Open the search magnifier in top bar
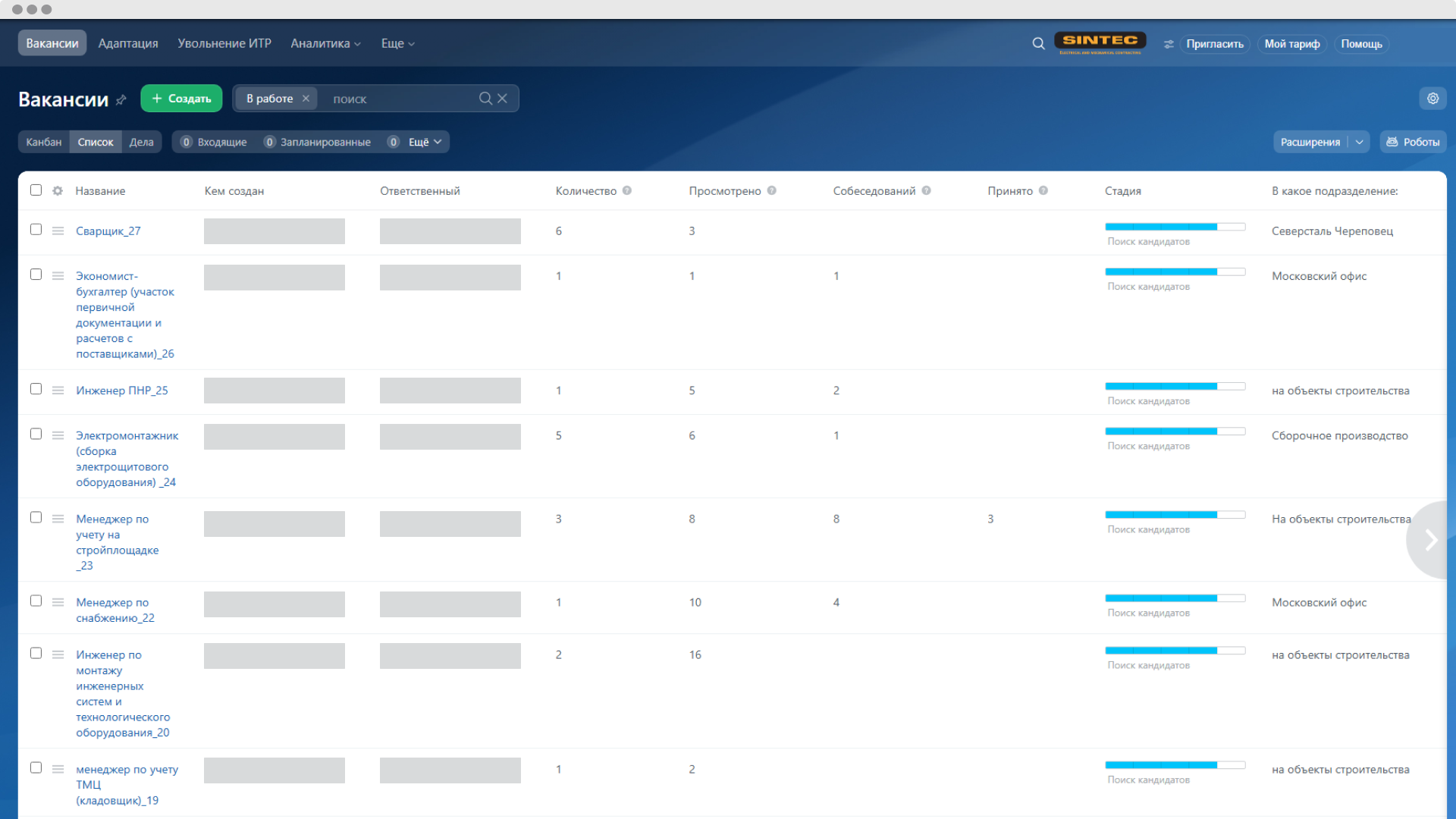Image resolution: width=1456 pixels, height=819 pixels. [x=1038, y=44]
